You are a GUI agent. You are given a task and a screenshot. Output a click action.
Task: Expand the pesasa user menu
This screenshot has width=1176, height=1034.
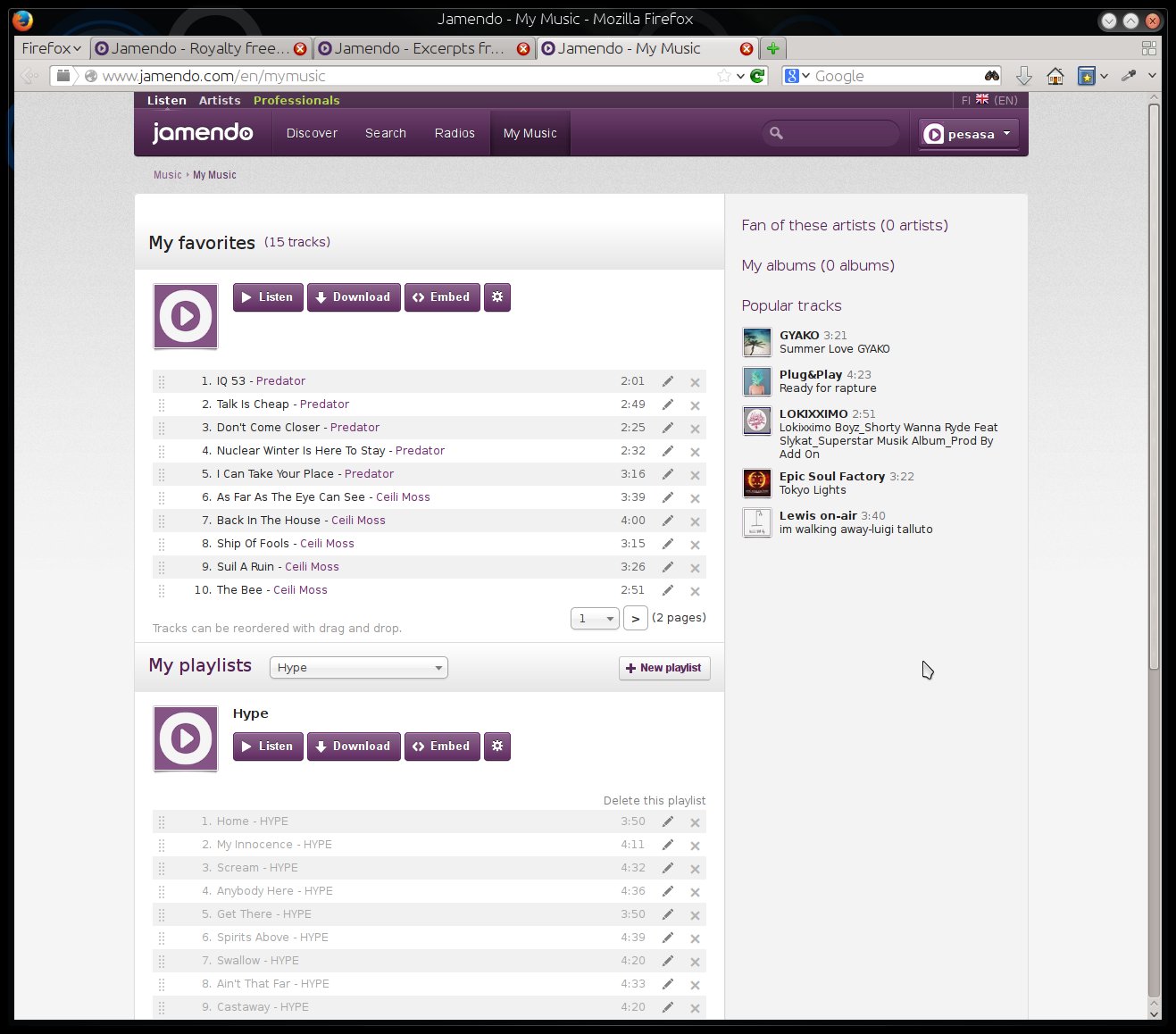[969, 134]
